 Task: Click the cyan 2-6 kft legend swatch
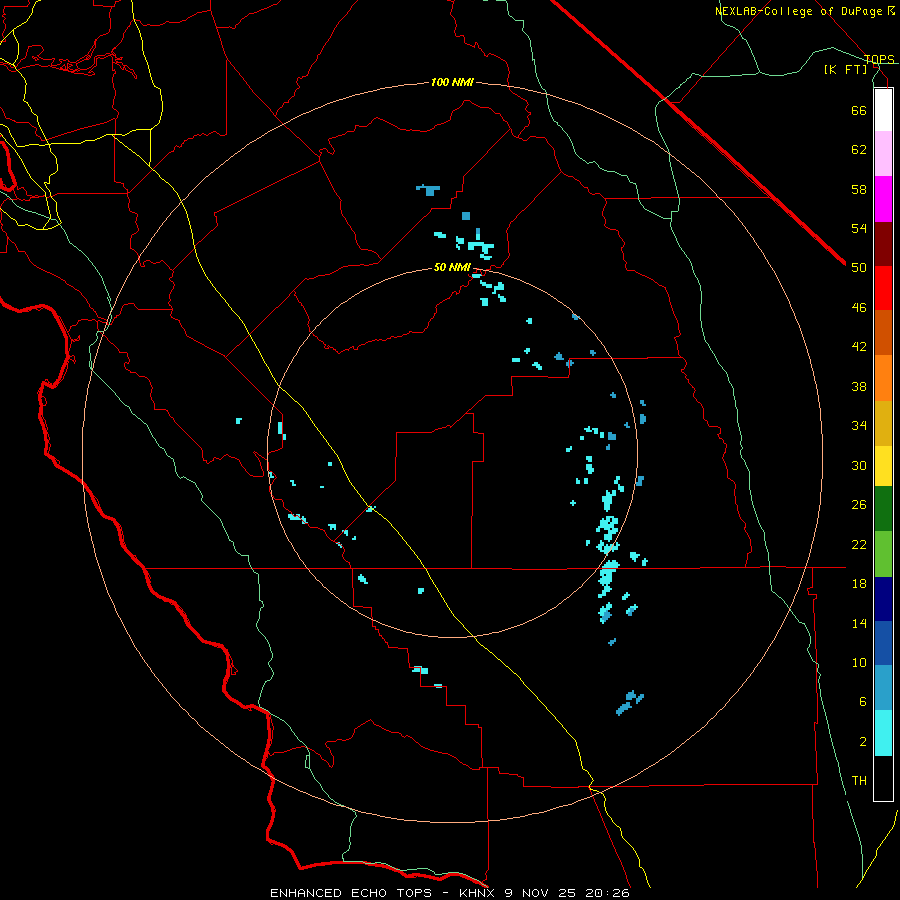[x=883, y=733]
